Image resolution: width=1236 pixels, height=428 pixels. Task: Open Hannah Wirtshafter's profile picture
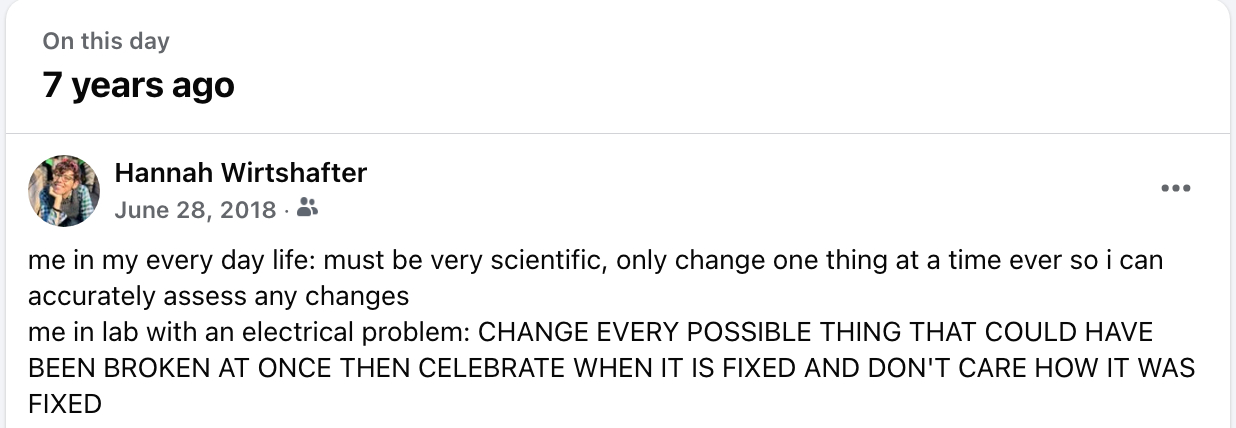point(64,191)
